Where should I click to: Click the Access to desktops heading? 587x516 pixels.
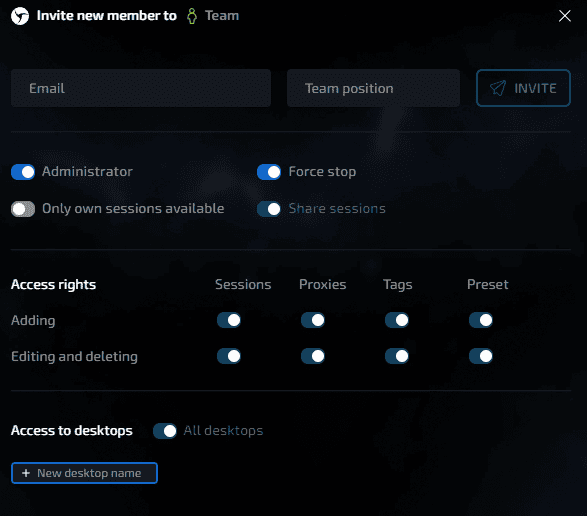tap(72, 431)
